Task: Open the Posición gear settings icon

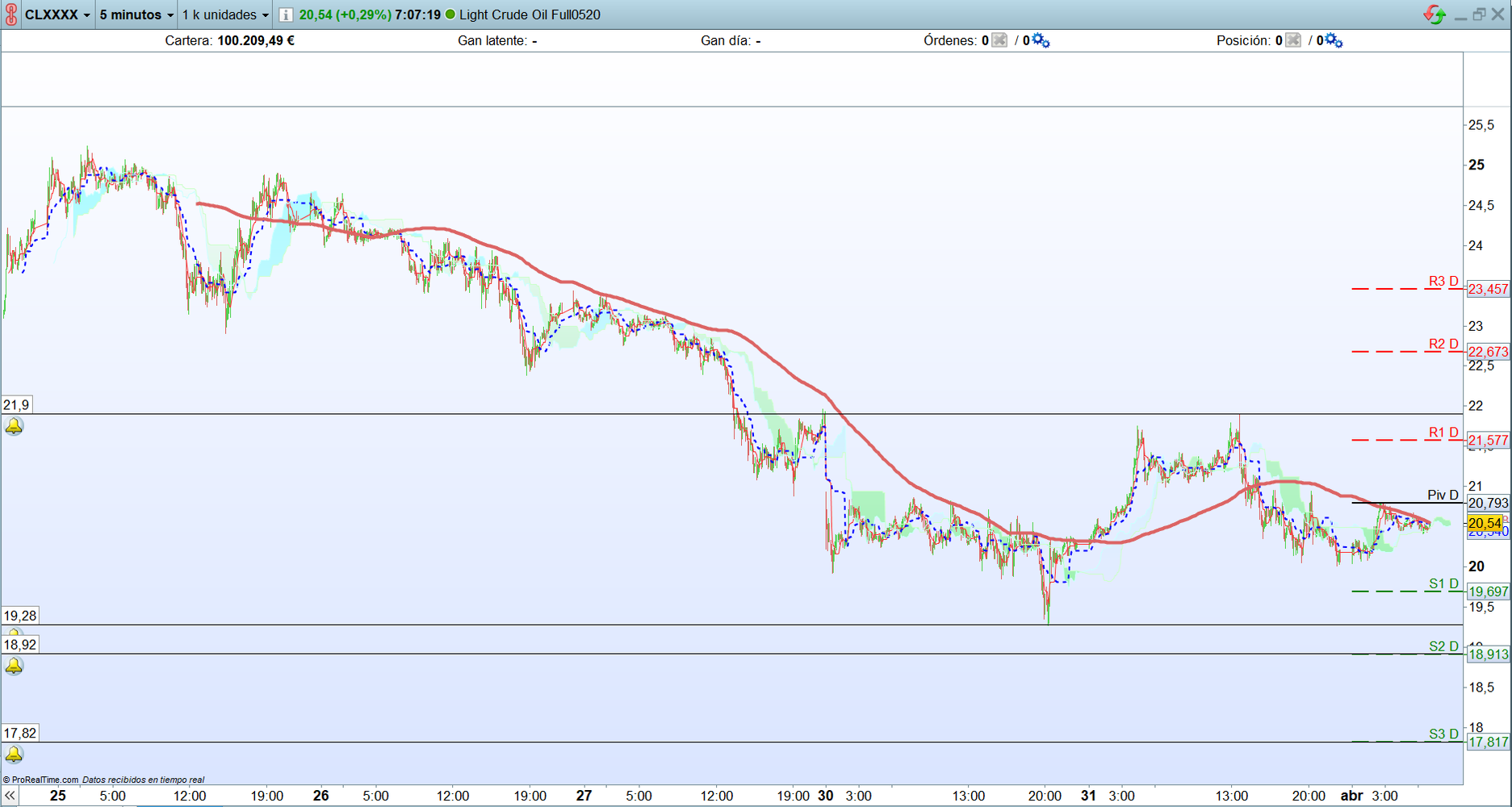Action: (1334, 40)
